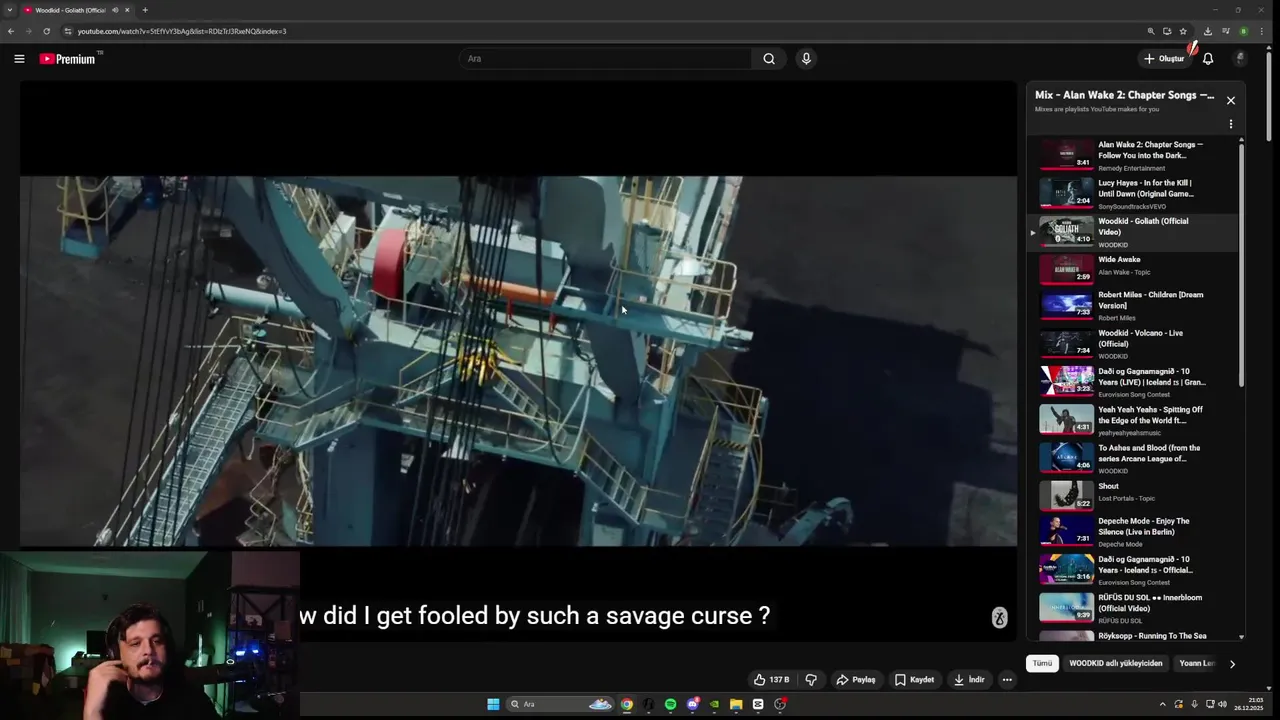Image resolution: width=1280 pixels, height=720 pixels.
Task: Close the Woodkid - Goliath browser tab
Action: [x=127, y=10]
